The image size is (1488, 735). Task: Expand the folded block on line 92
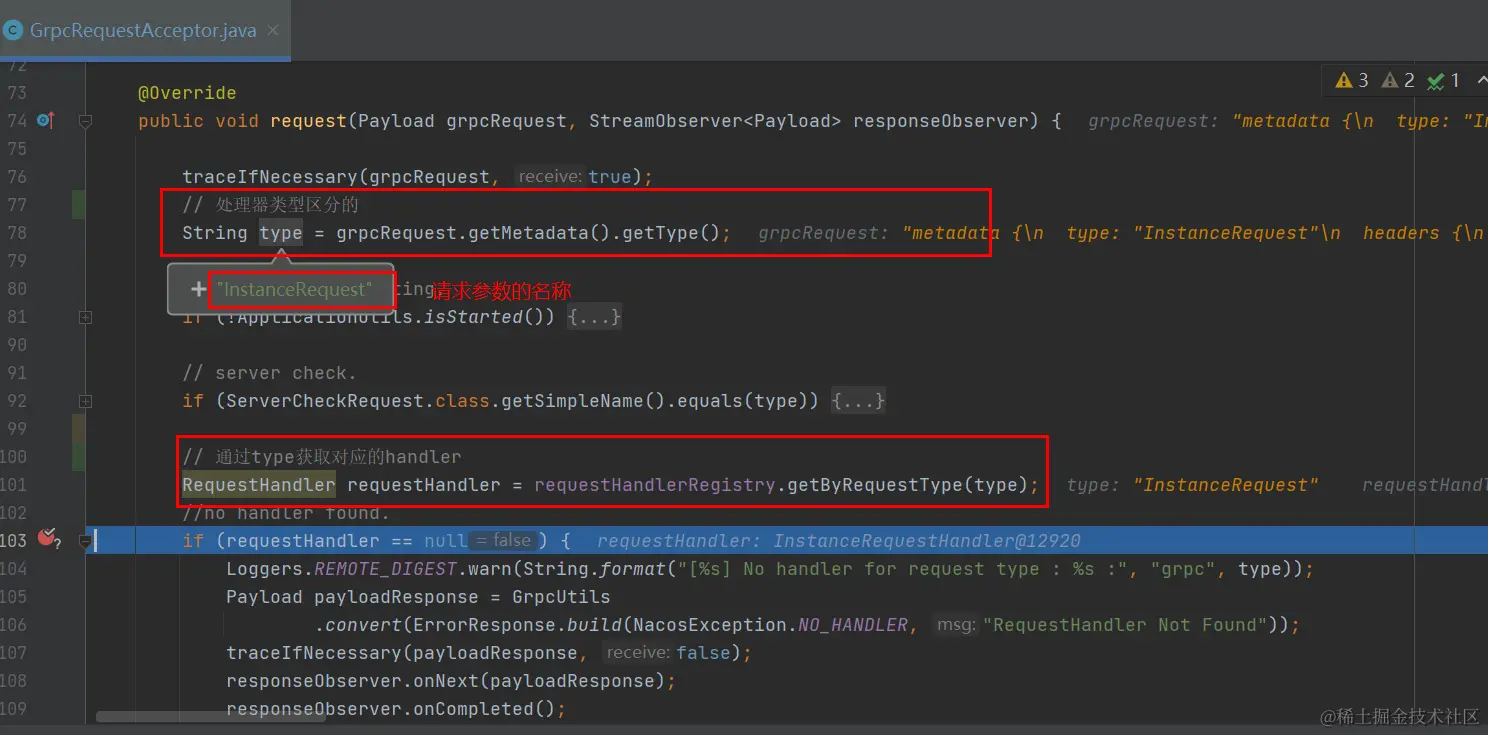86,401
